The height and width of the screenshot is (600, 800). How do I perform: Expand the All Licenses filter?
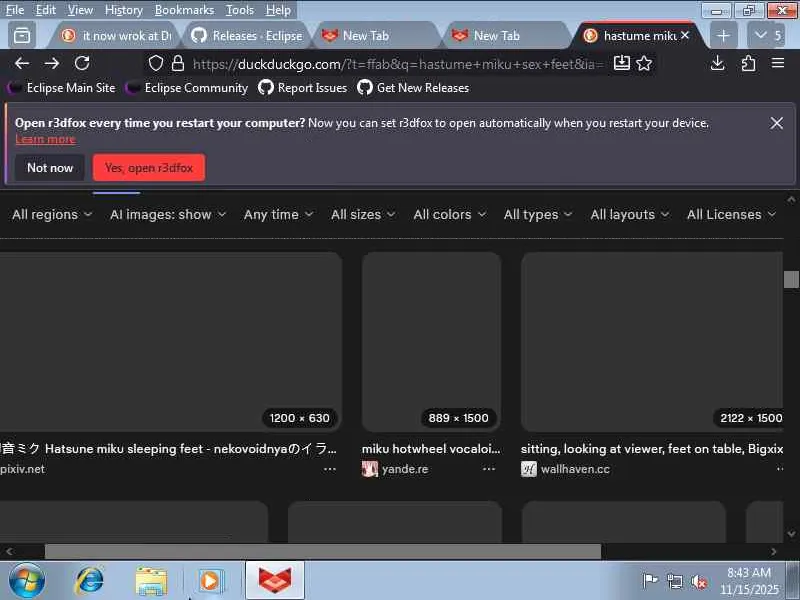click(731, 215)
